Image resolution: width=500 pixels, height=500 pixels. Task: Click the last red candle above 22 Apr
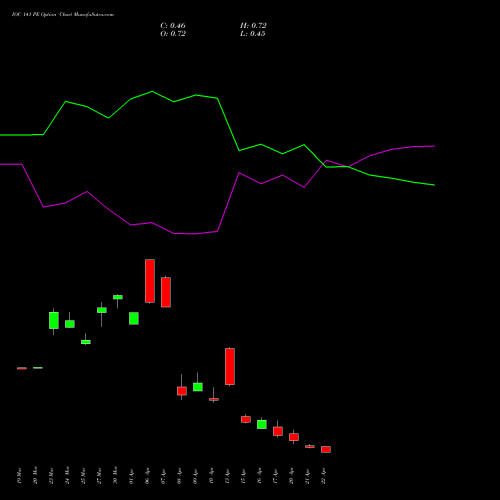[326, 449]
